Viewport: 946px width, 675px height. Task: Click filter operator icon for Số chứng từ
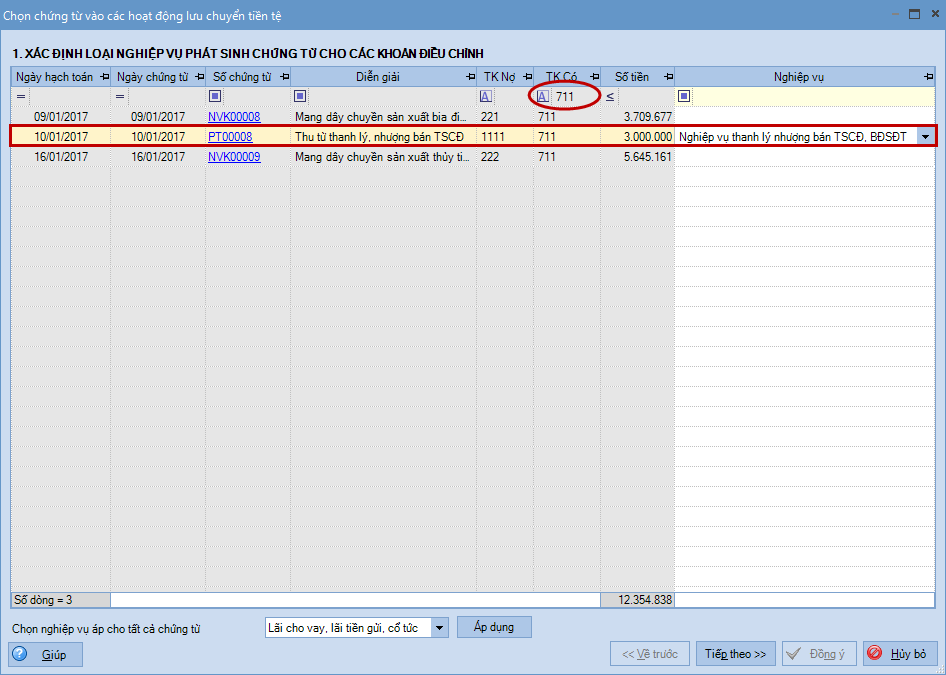[215, 97]
